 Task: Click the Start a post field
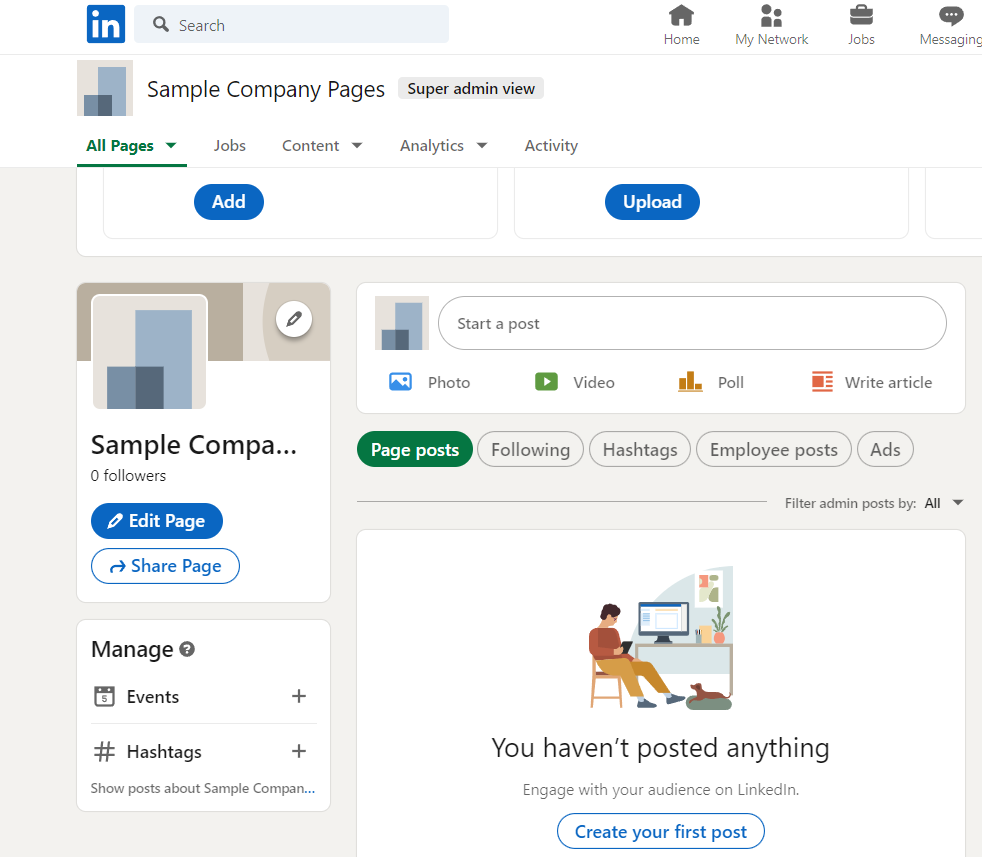click(692, 323)
